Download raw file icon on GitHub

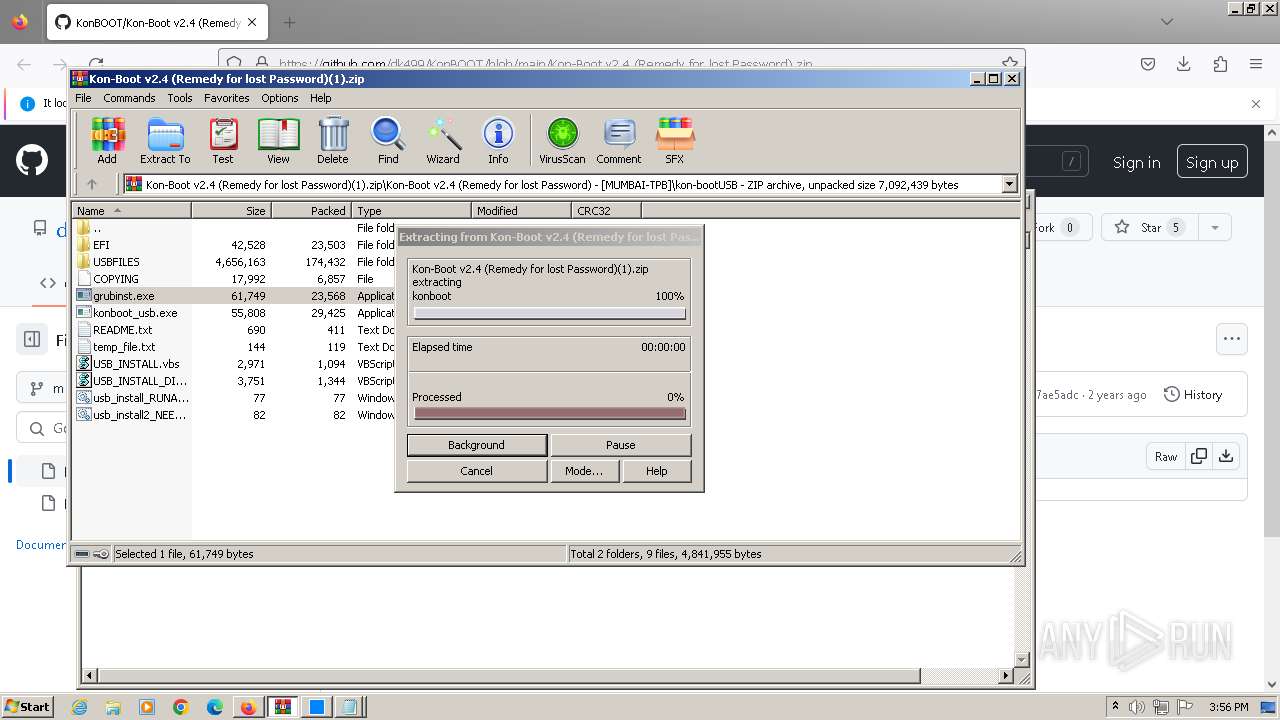1226,456
